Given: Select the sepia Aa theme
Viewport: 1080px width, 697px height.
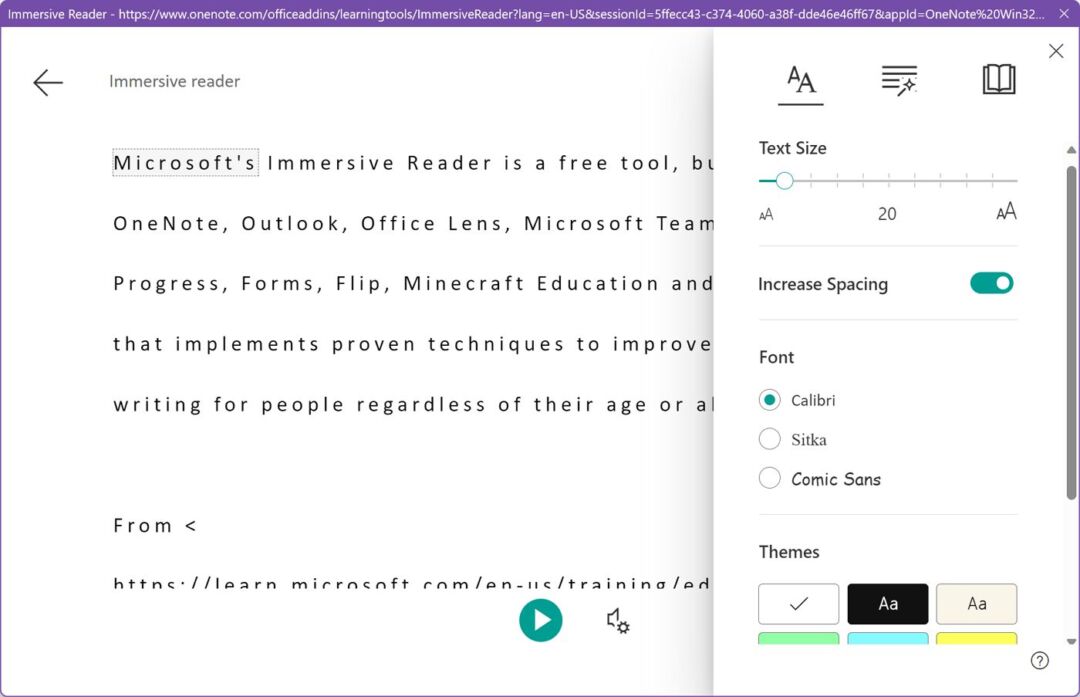Looking at the screenshot, I should pyautogui.click(x=976, y=603).
